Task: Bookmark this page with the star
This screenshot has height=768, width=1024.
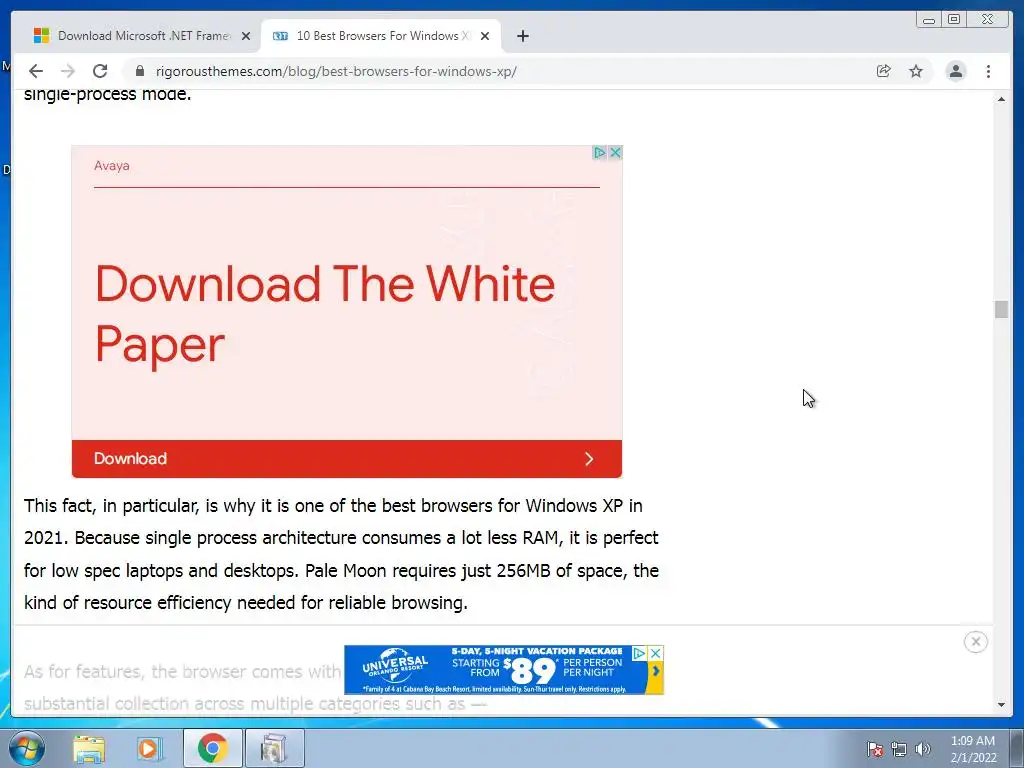Action: tap(916, 71)
